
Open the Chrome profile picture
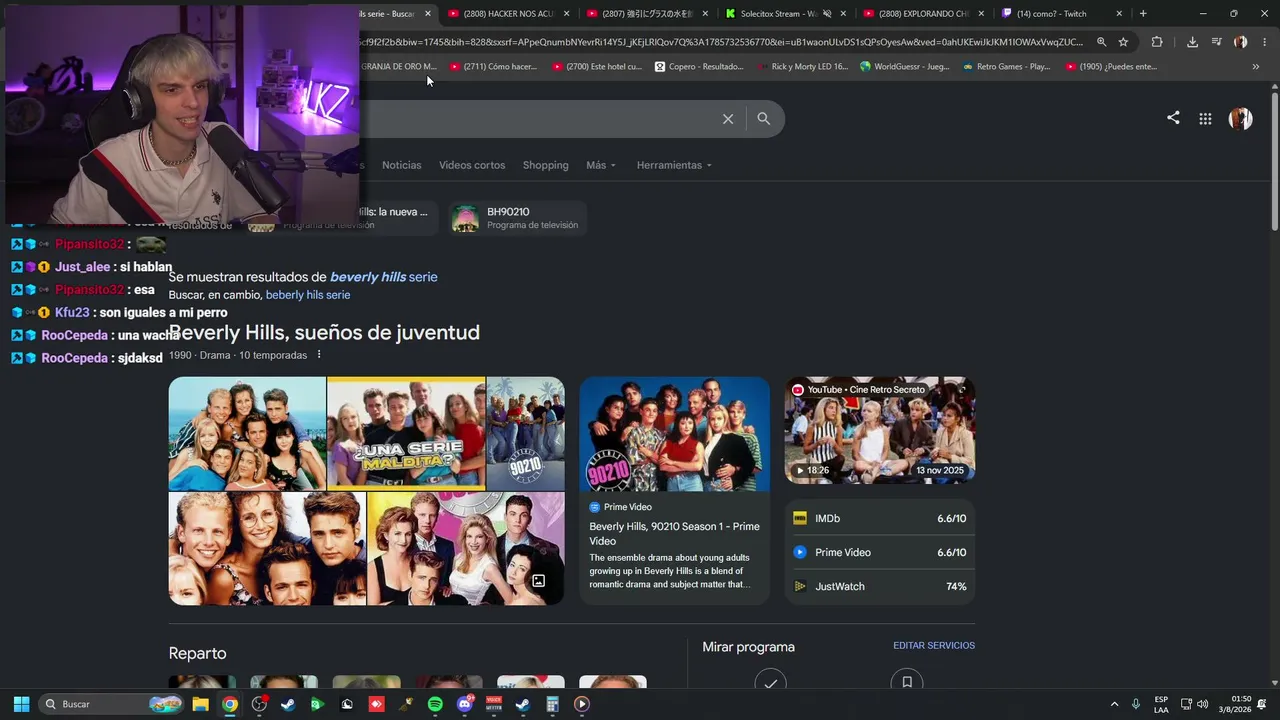(x=1241, y=42)
